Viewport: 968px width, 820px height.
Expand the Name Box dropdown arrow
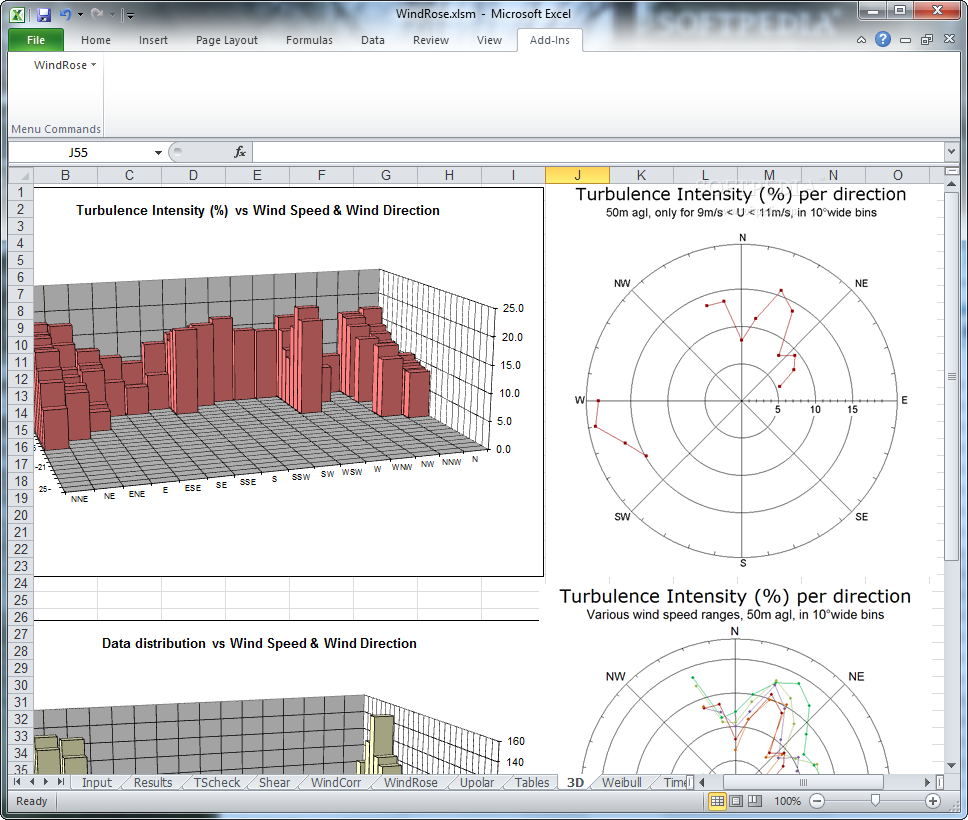[x=158, y=153]
